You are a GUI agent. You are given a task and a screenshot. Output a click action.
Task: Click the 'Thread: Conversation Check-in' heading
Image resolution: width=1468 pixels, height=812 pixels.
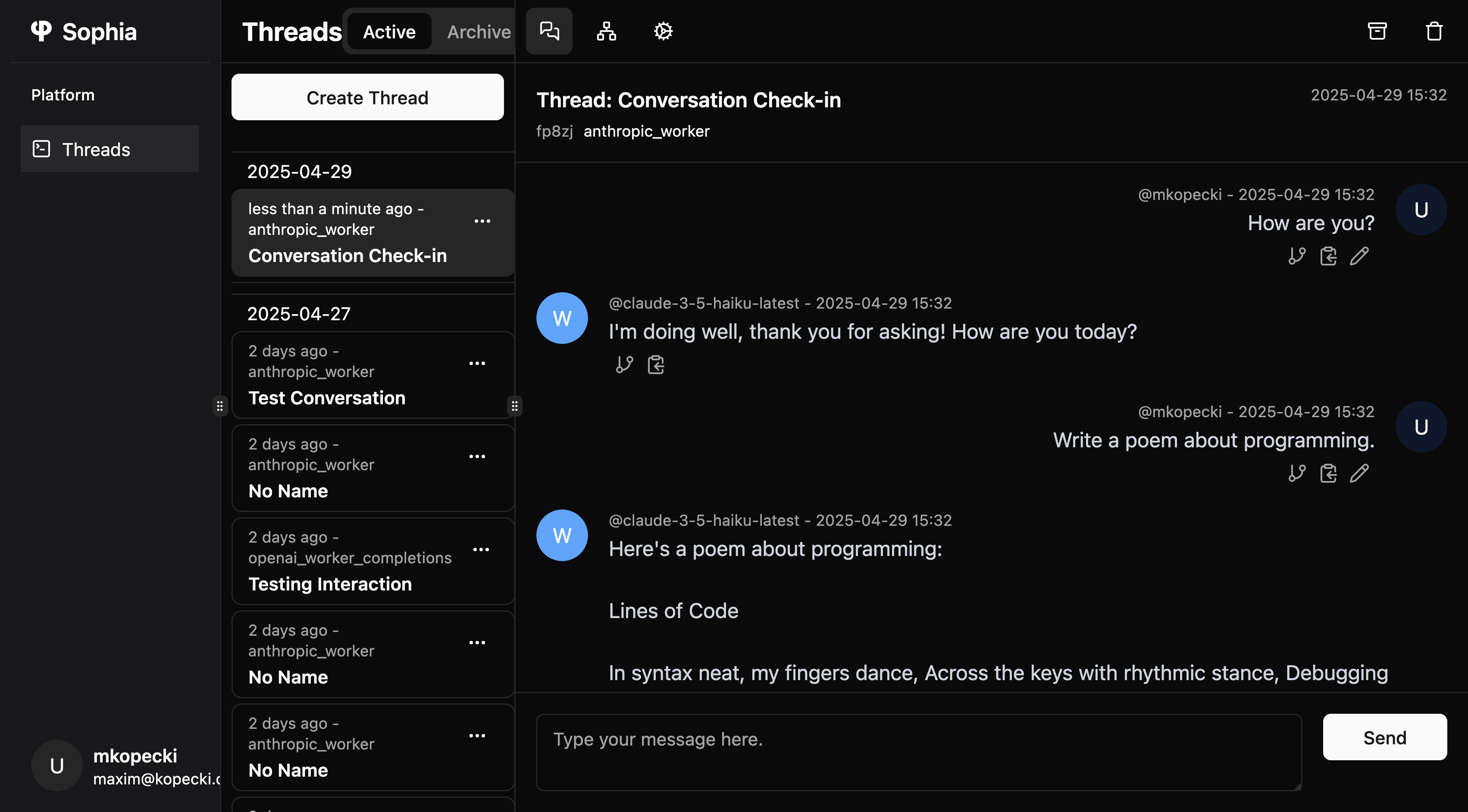point(689,100)
